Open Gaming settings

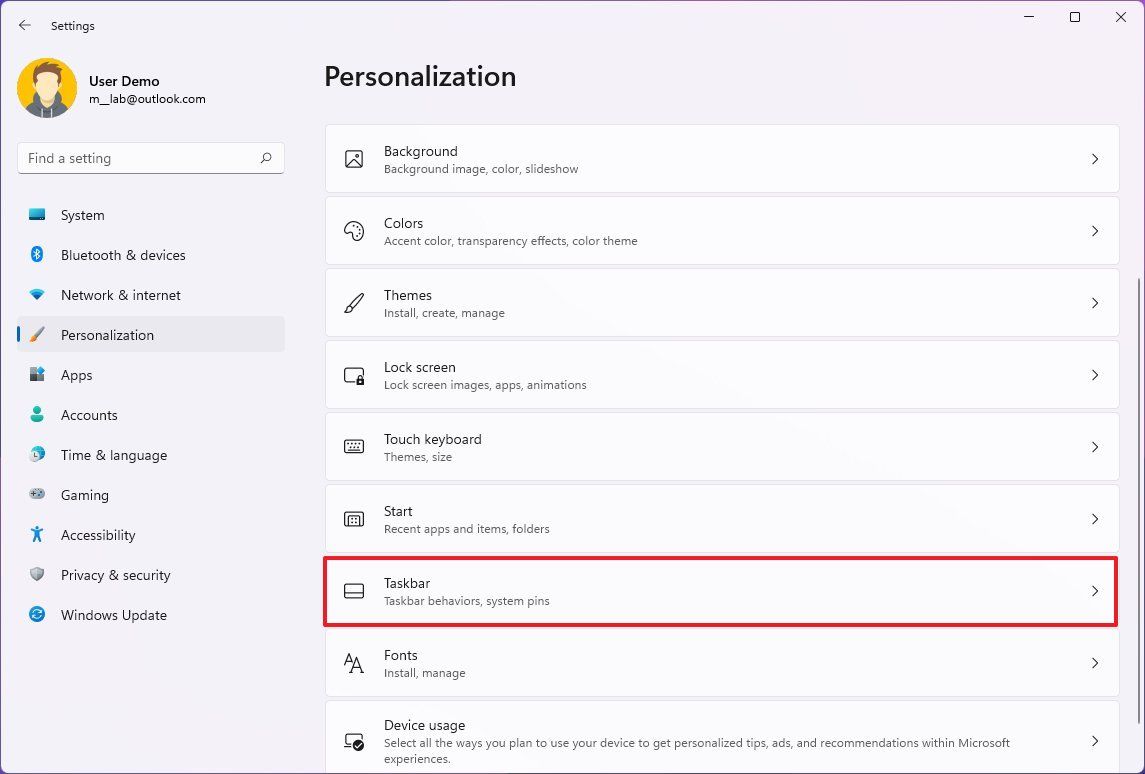click(84, 495)
